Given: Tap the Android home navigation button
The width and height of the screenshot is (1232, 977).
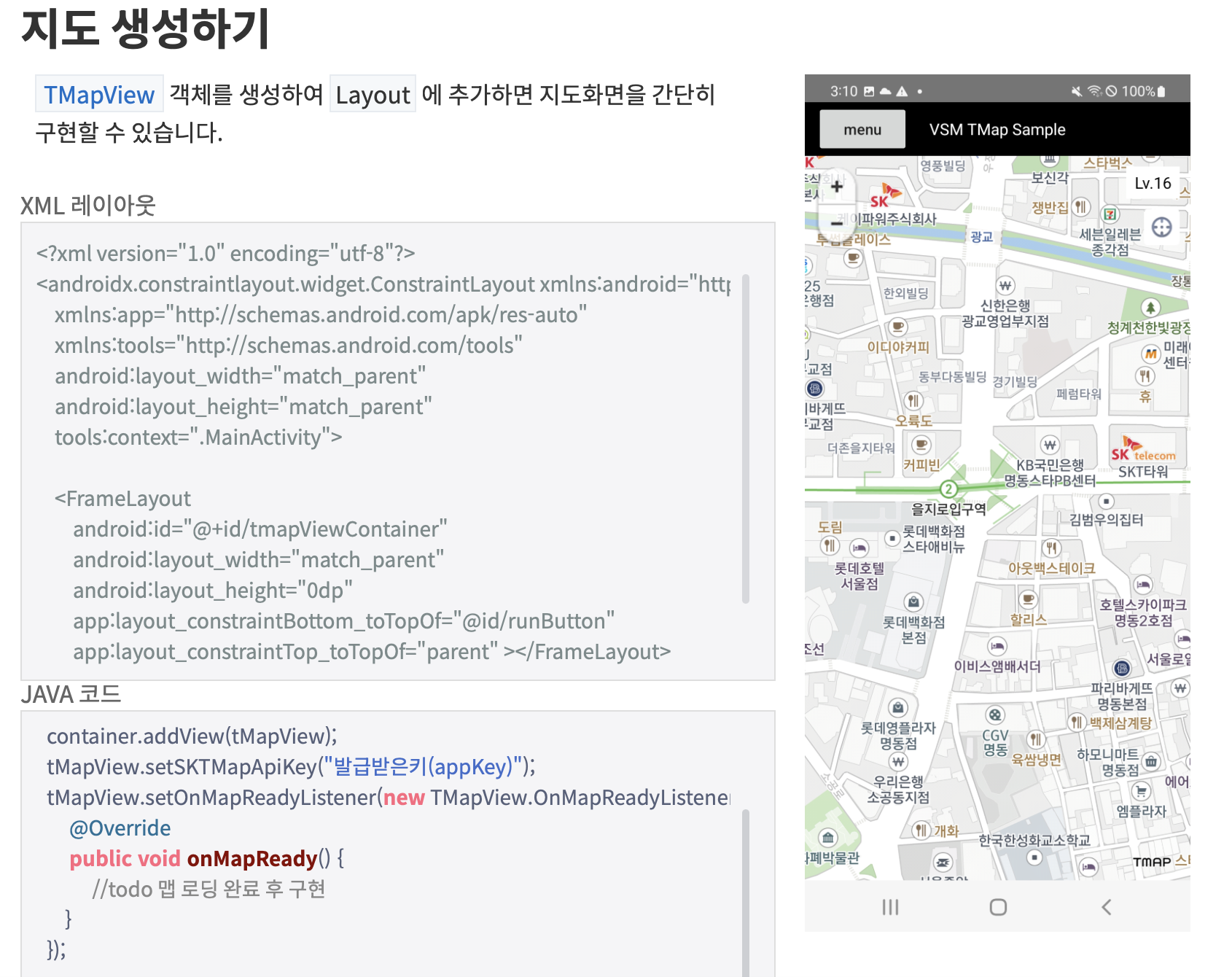Looking at the screenshot, I should click(x=998, y=907).
